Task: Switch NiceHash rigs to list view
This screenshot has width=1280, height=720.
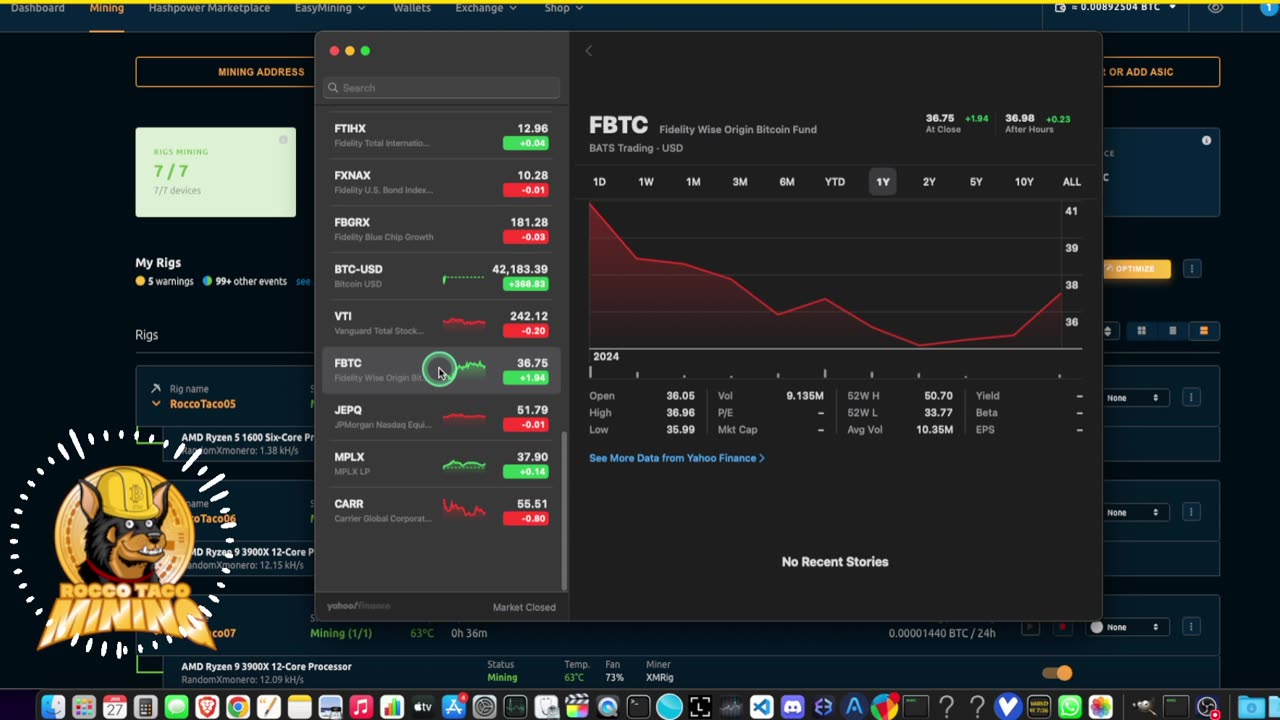Action: click(x=1172, y=331)
